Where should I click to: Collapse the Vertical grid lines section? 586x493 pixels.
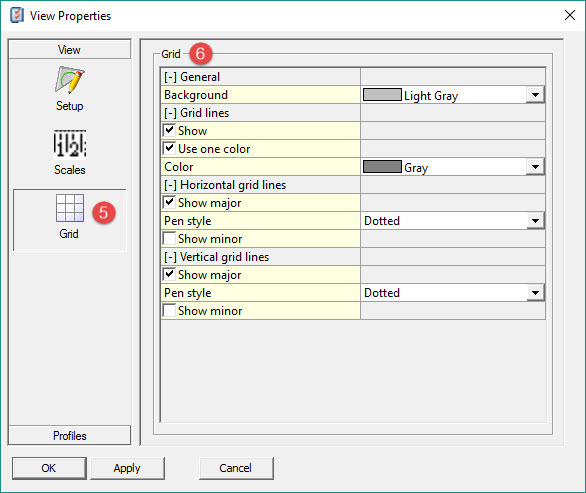tap(170, 257)
